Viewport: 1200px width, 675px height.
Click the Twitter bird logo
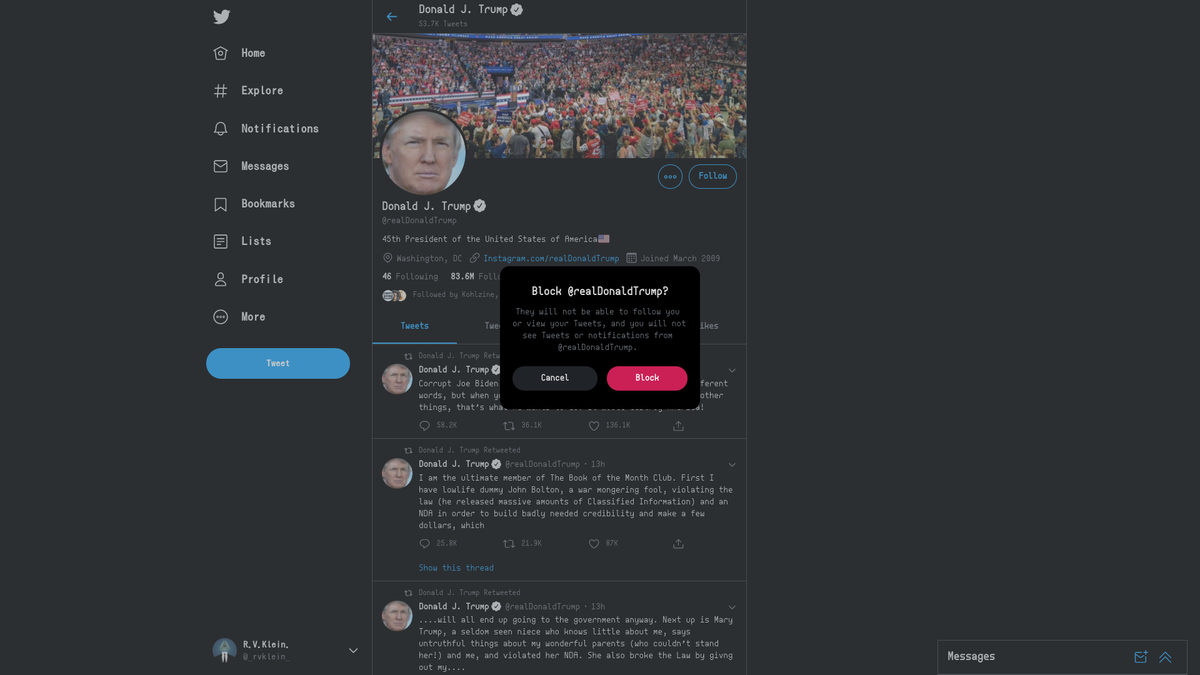(221, 16)
